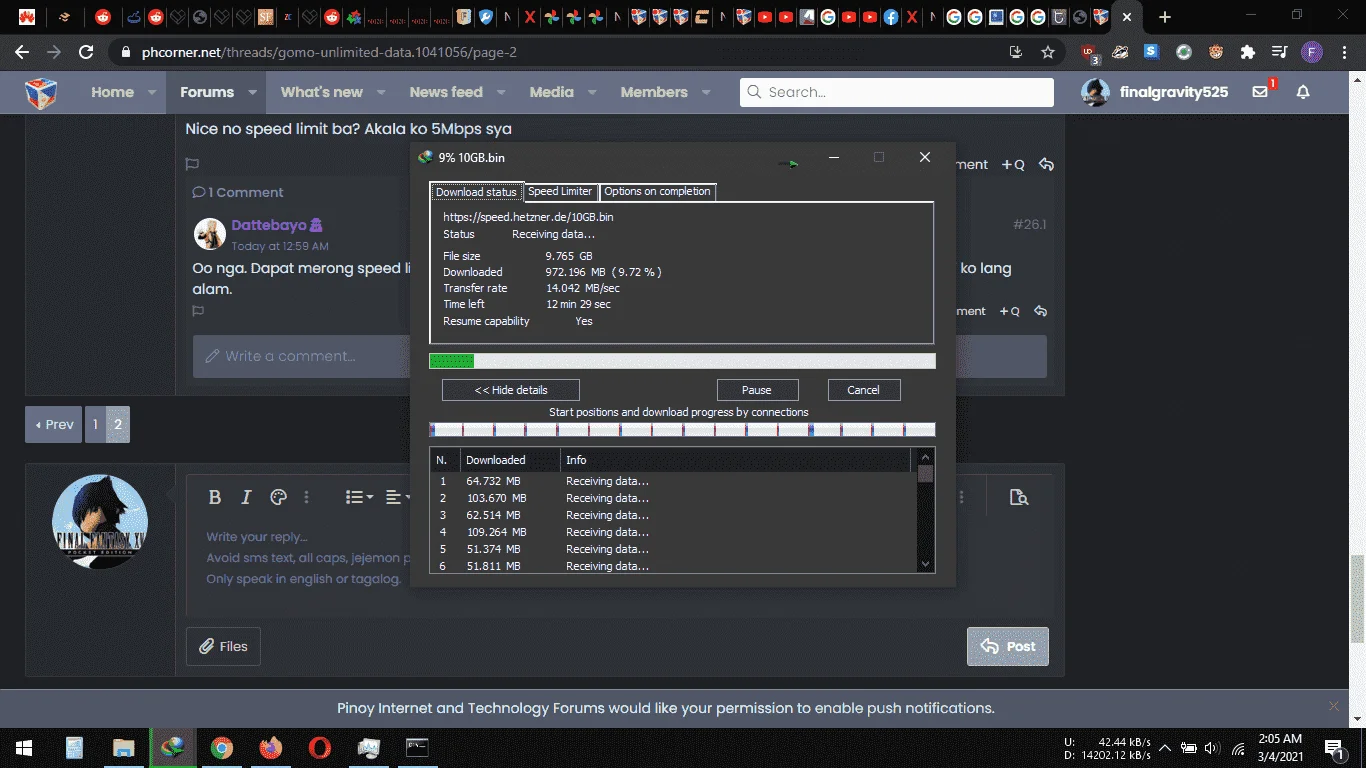
Task: Click the Bold formatting icon in reply editor
Action: (214, 497)
